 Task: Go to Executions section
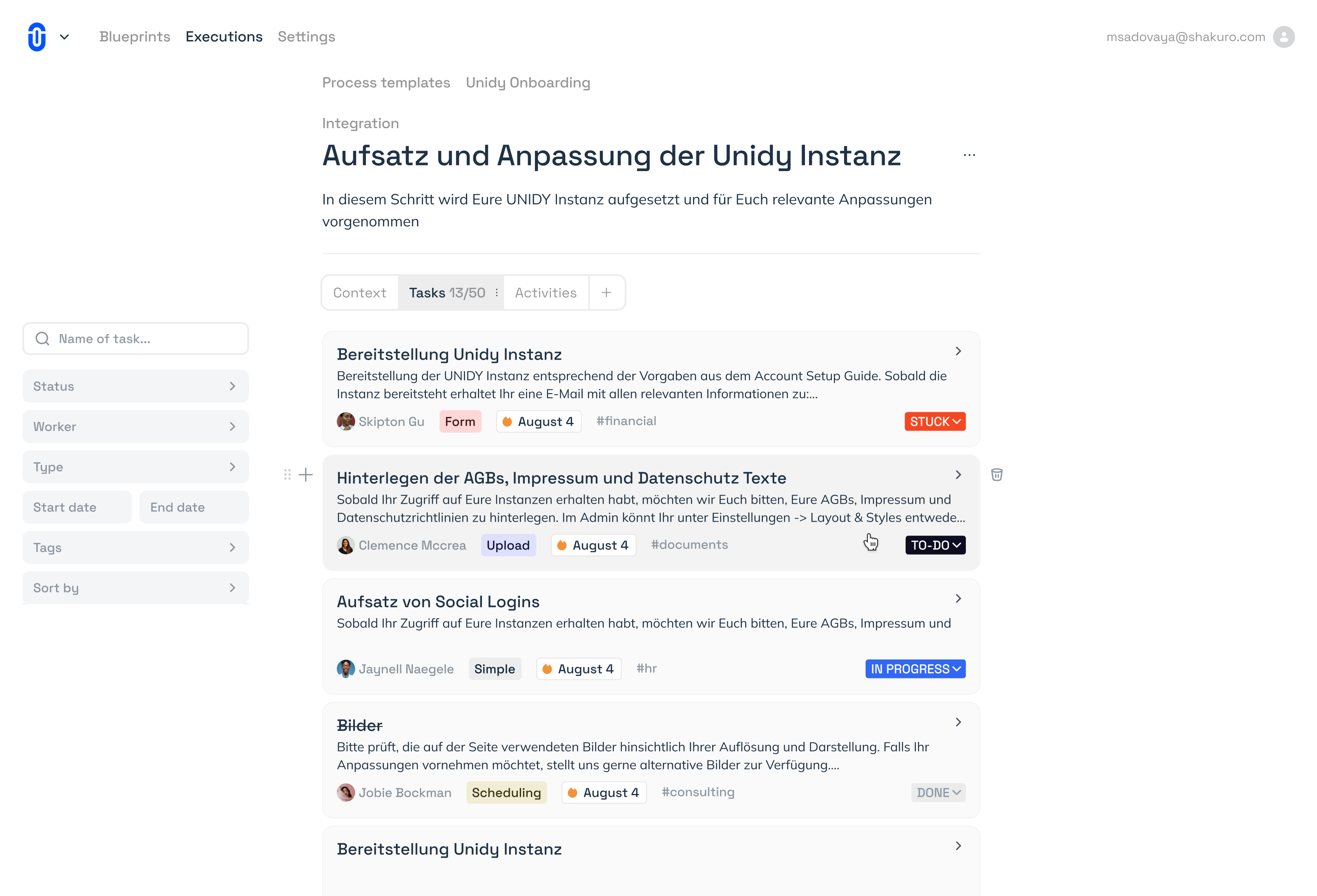tap(224, 37)
